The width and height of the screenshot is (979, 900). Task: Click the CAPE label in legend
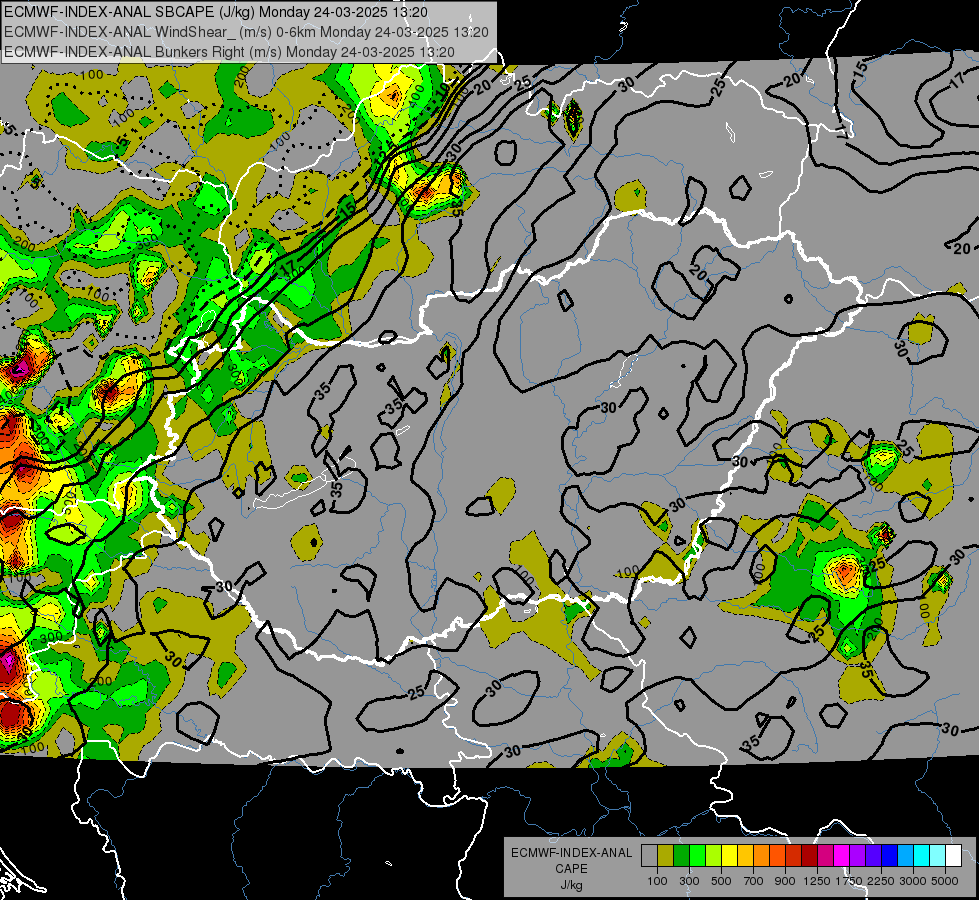pos(571,869)
